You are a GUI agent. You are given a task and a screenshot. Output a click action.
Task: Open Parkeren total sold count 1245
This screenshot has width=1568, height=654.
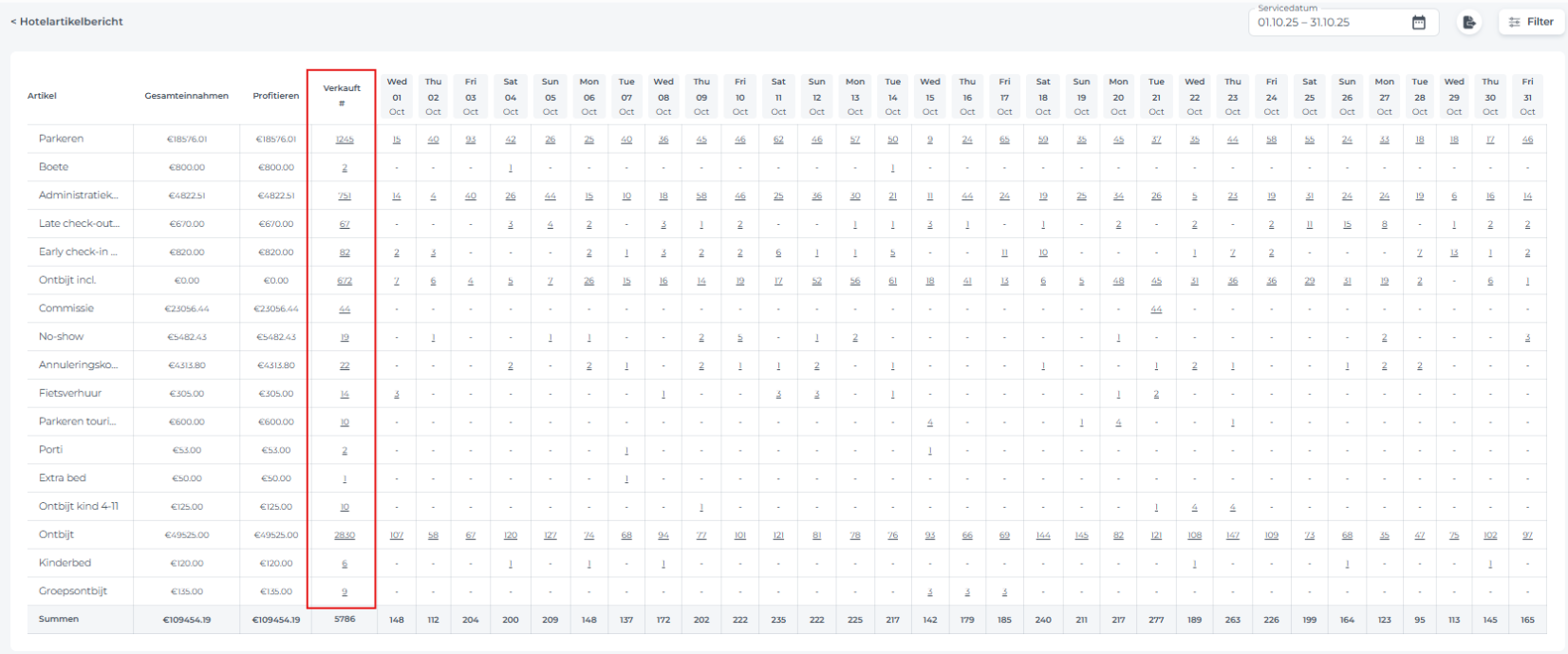(344, 140)
